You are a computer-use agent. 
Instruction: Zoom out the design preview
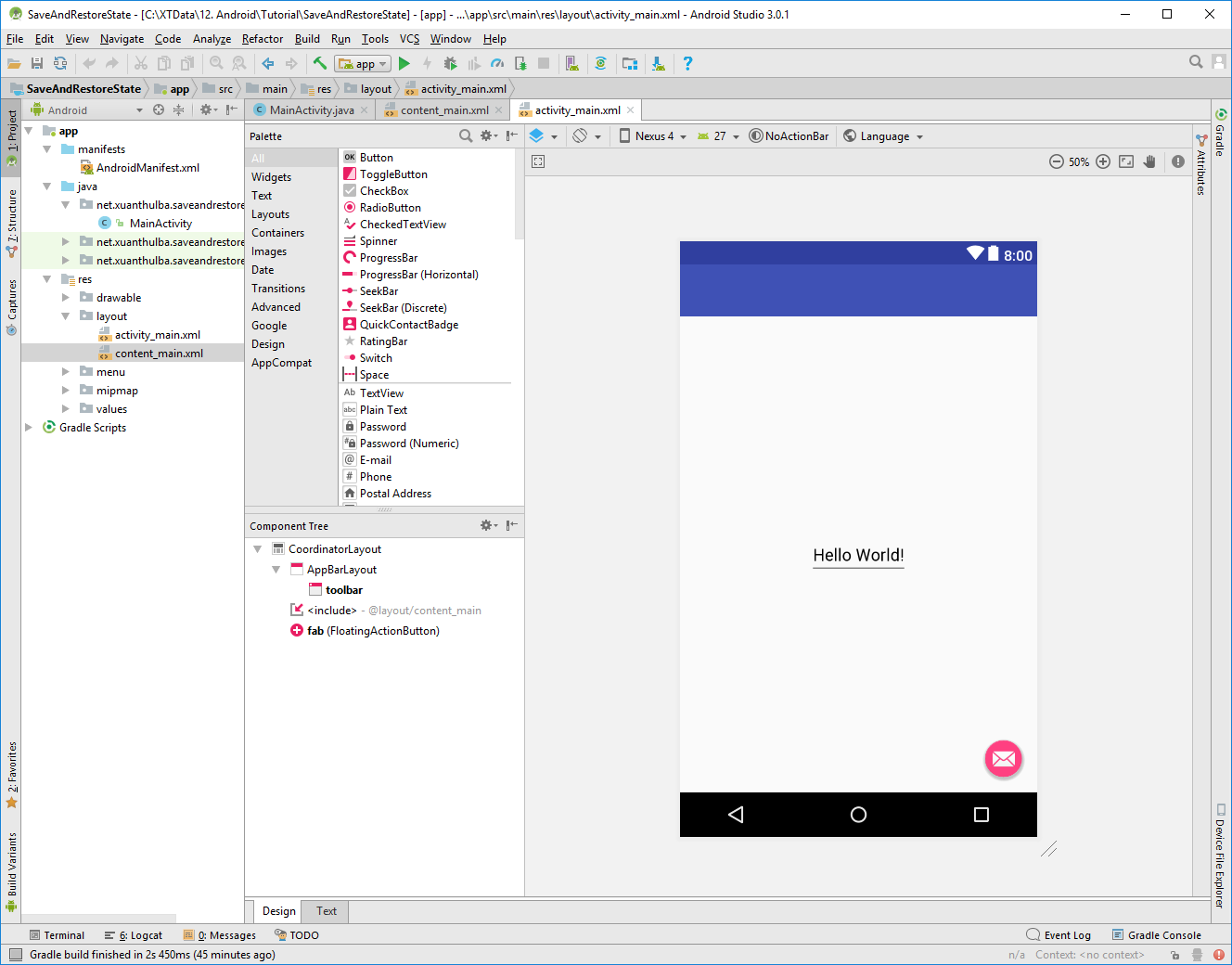tap(1056, 161)
